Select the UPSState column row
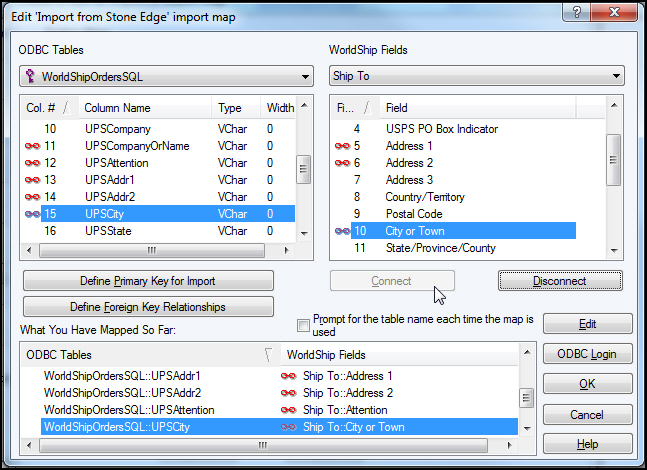Viewport: 647px width, 470px height. coord(158,231)
